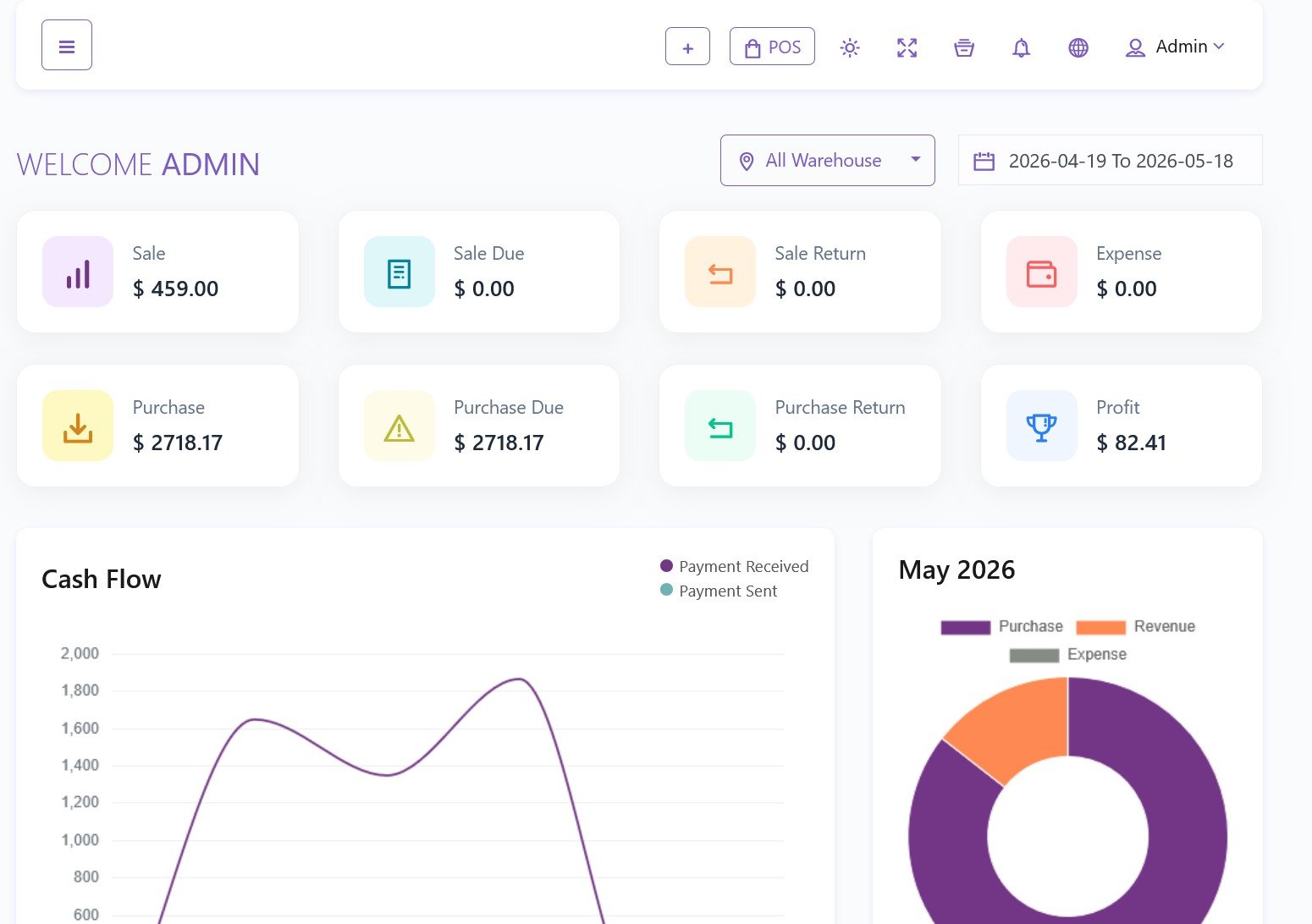Toggle the light/dark theme sun icon

pos(850,47)
